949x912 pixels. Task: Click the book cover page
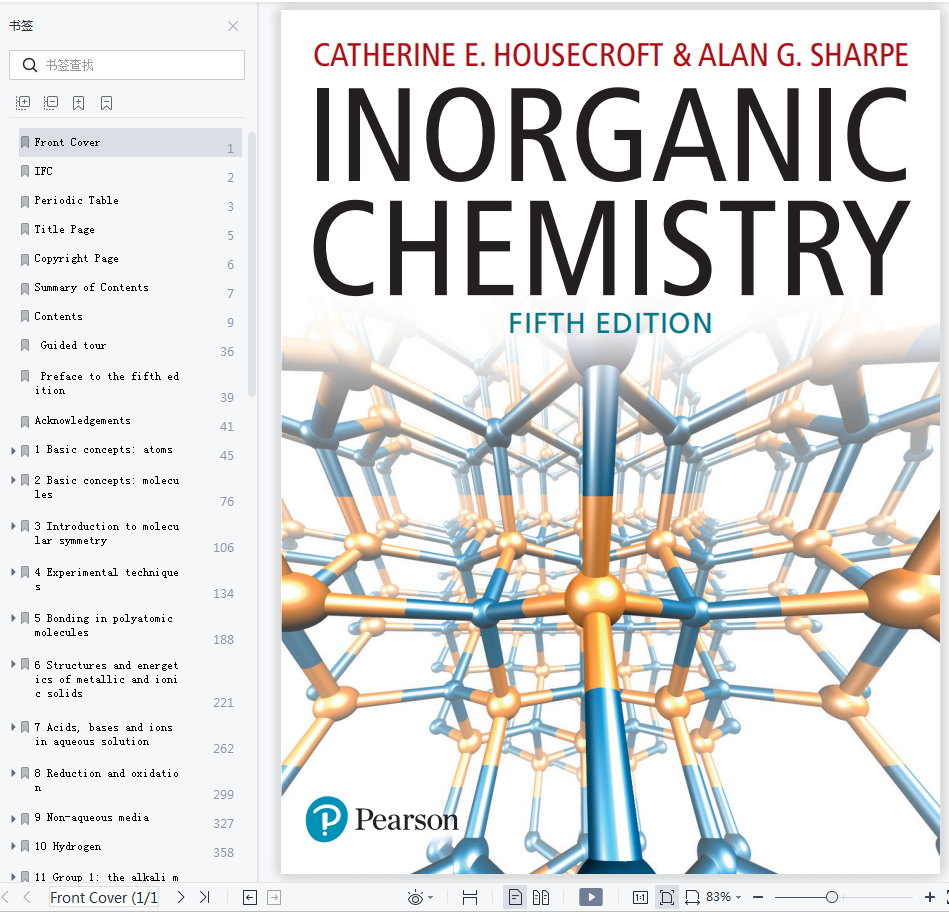tap(610, 442)
